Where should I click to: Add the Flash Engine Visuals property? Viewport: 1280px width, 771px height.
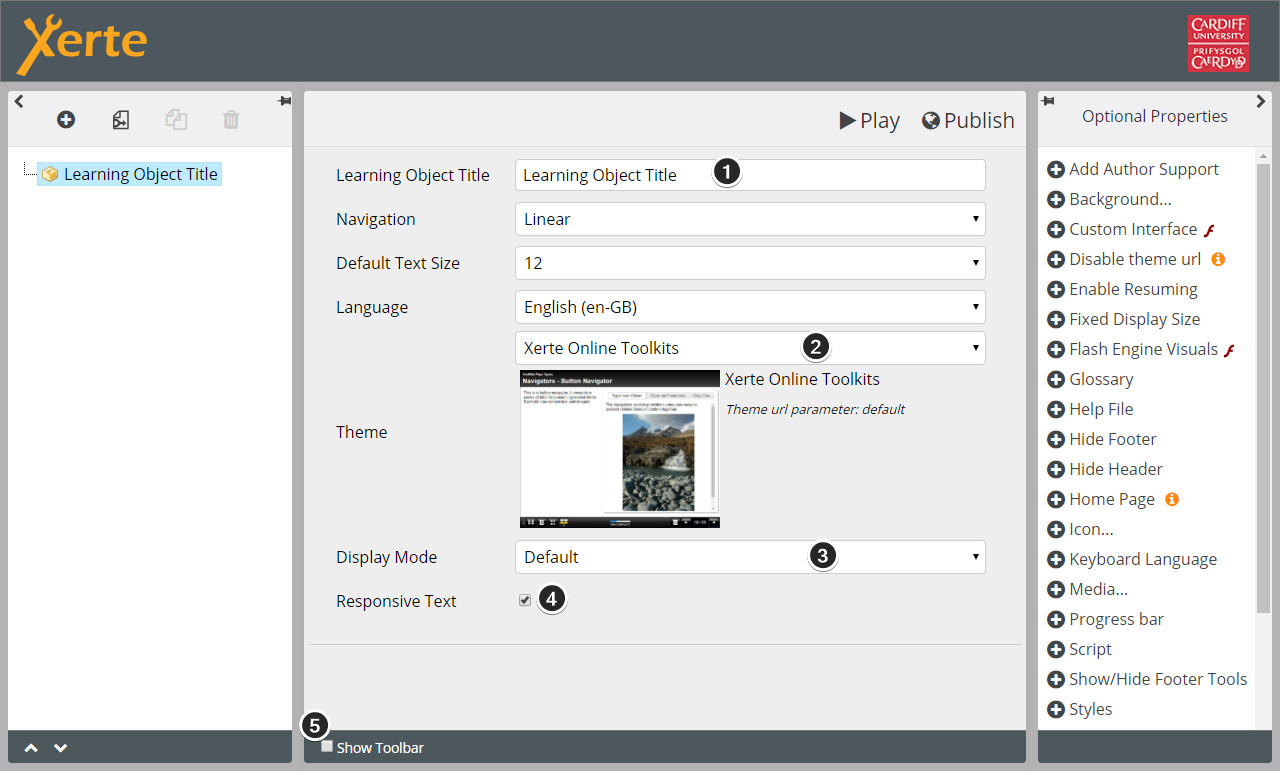point(1132,349)
